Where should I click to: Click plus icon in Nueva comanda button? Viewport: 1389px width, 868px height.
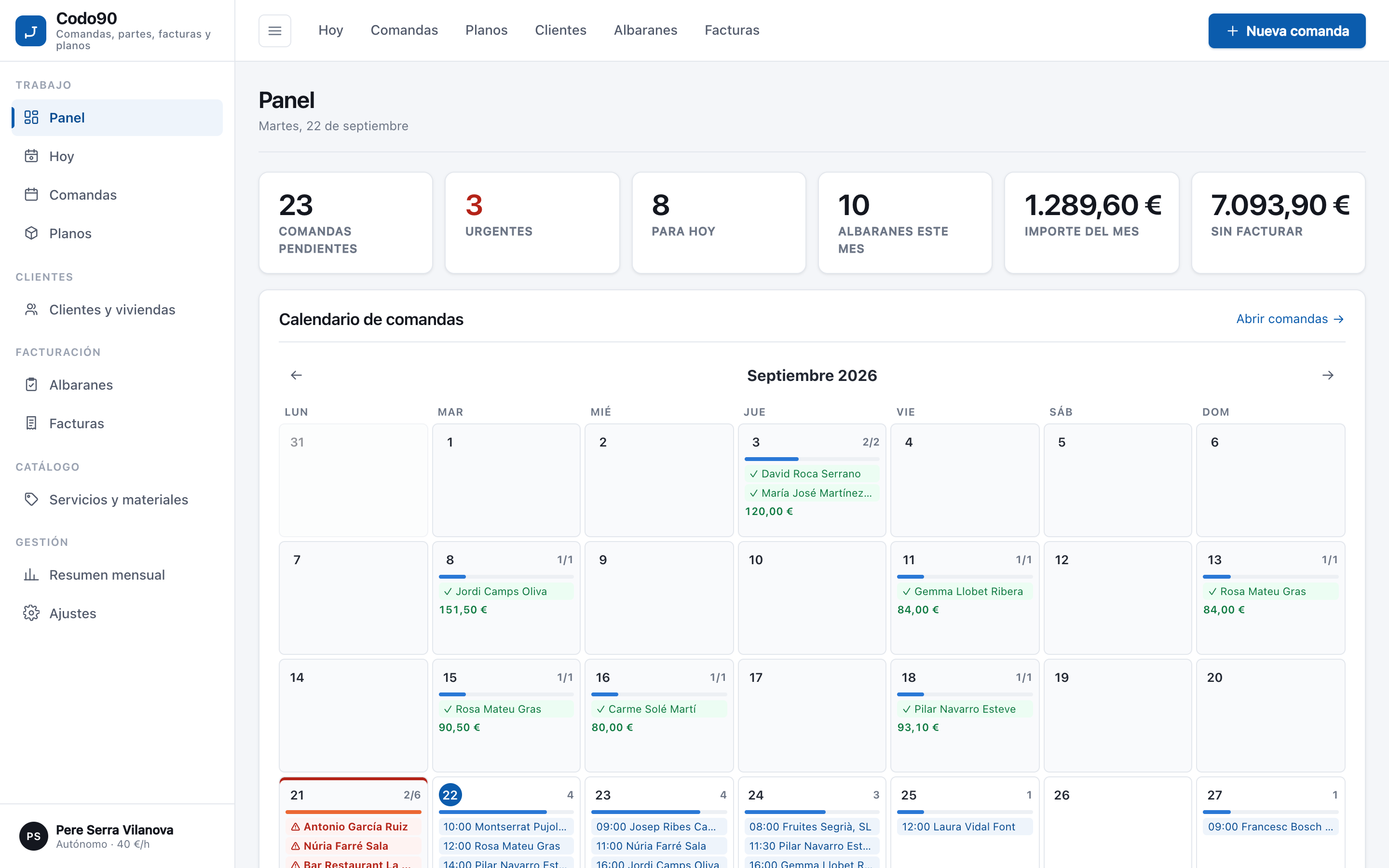[1232, 31]
